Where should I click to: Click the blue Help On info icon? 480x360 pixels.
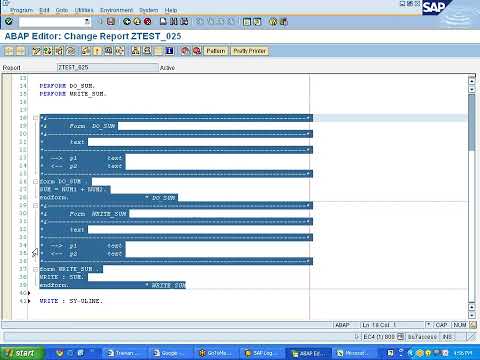click(x=169, y=51)
